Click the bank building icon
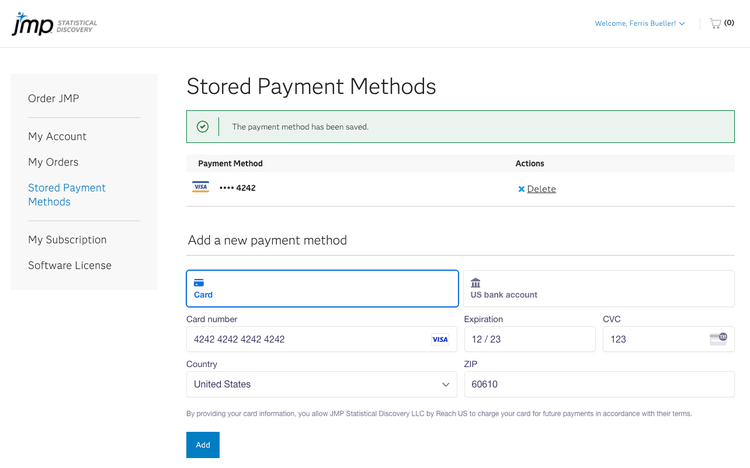This screenshot has height=468, width=750. coord(475,283)
